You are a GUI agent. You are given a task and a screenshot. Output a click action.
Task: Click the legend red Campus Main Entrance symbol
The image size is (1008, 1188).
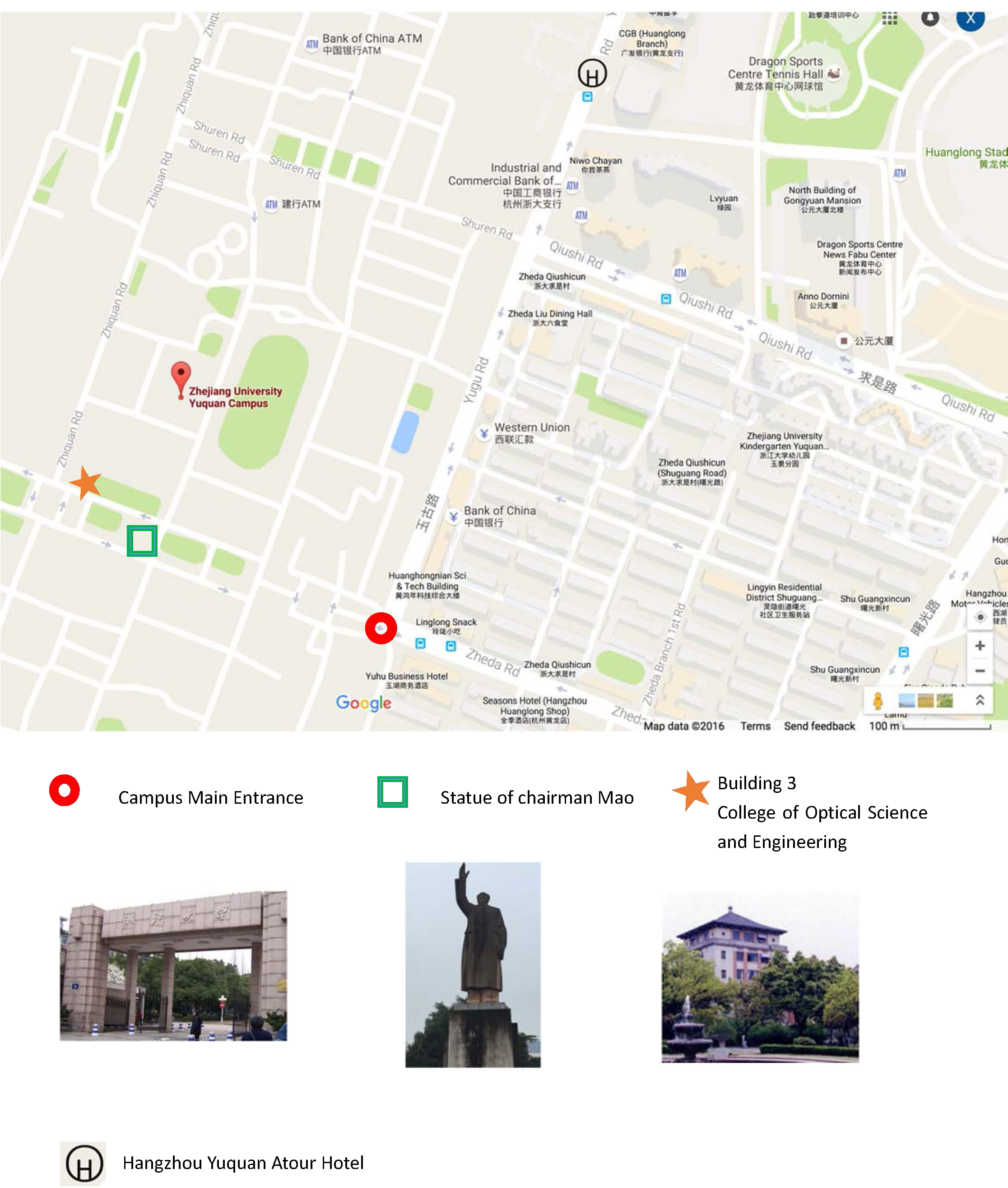(65, 791)
